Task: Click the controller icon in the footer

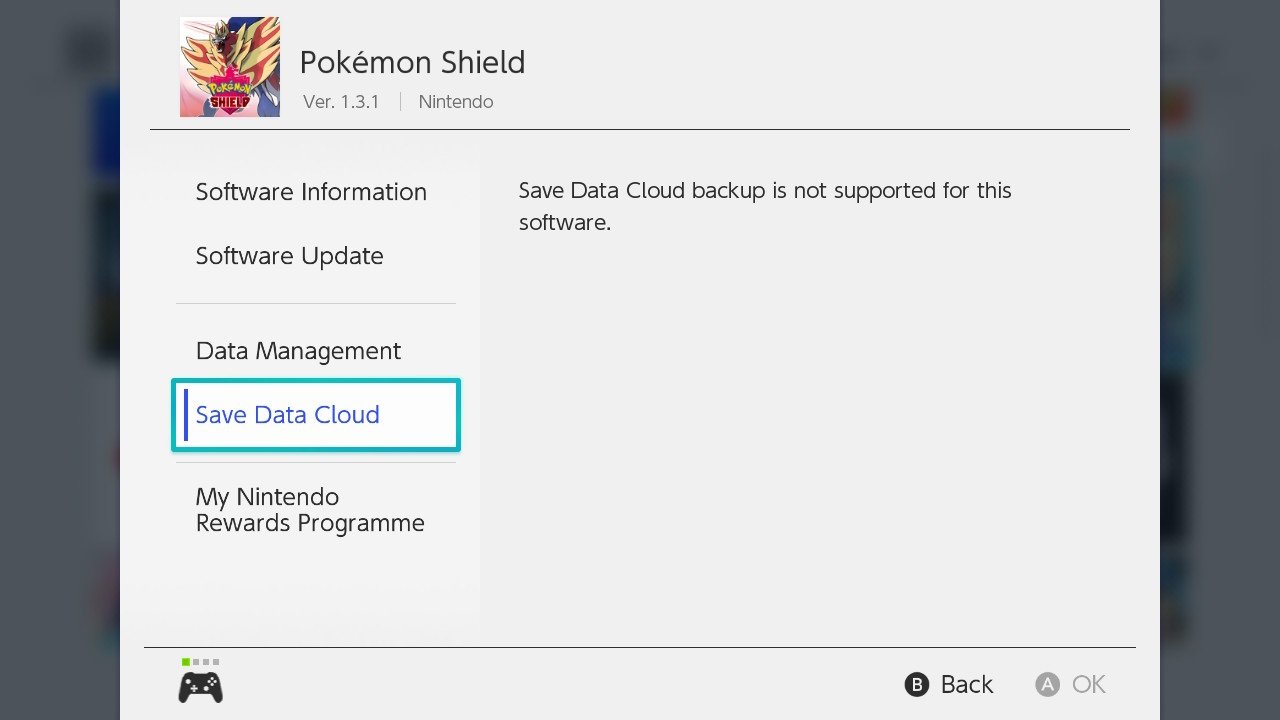Action: tap(200, 687)
